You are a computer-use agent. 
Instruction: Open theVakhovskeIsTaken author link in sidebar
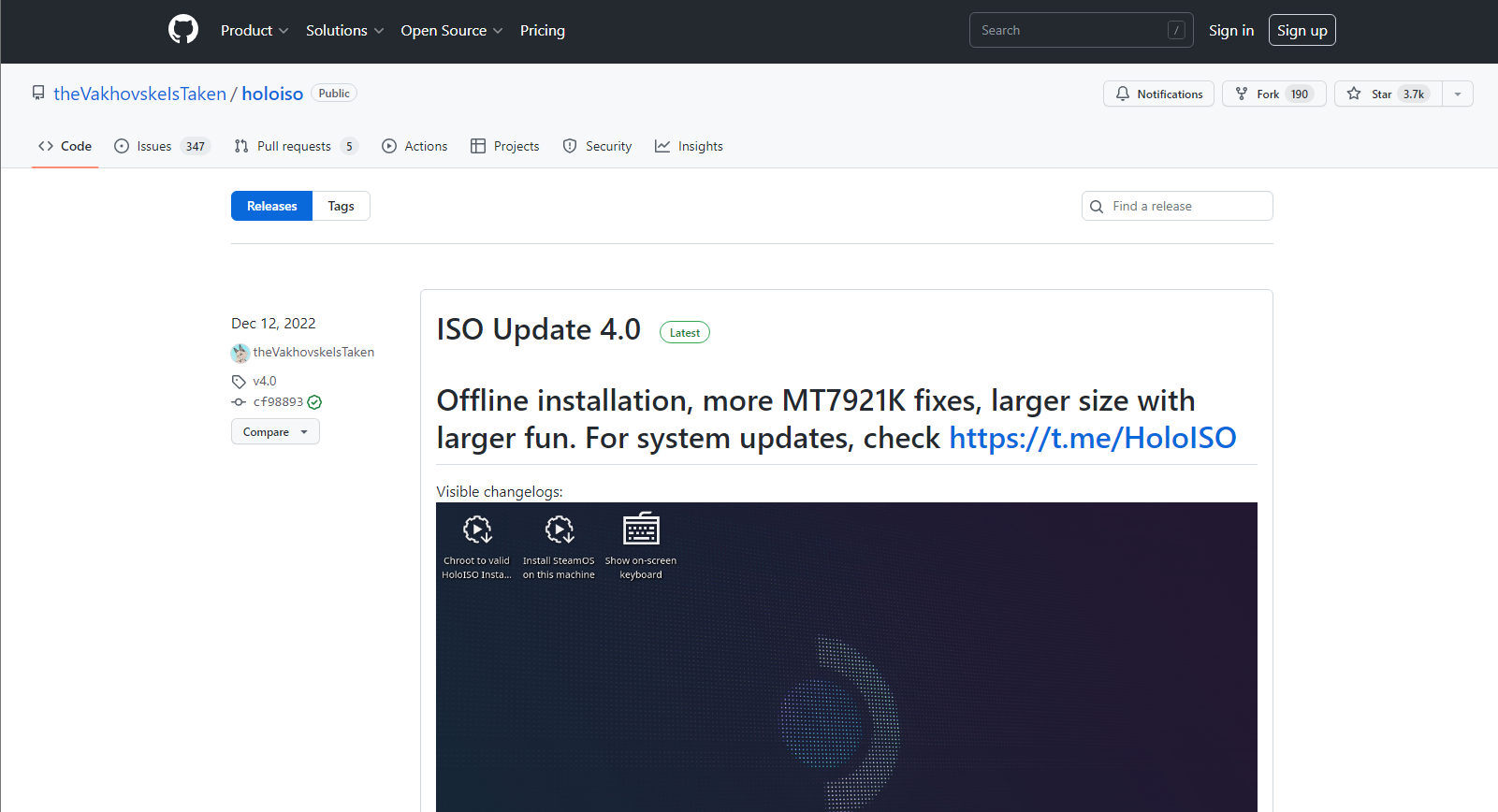[313, 353]
